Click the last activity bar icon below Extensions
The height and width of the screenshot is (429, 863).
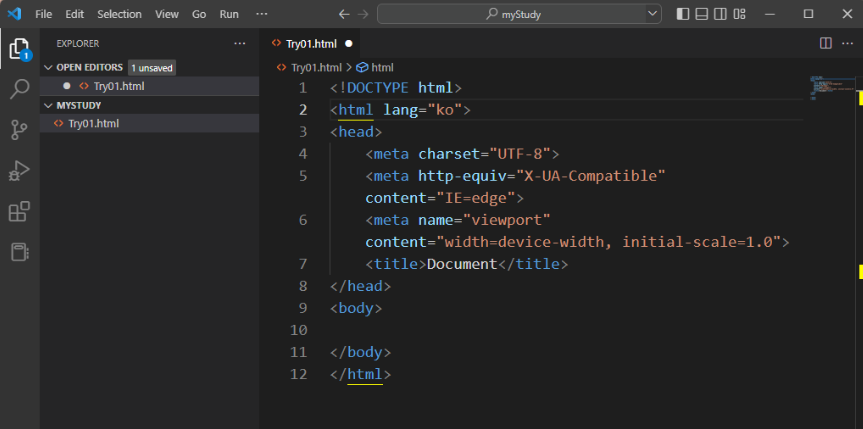pos(19,252)
